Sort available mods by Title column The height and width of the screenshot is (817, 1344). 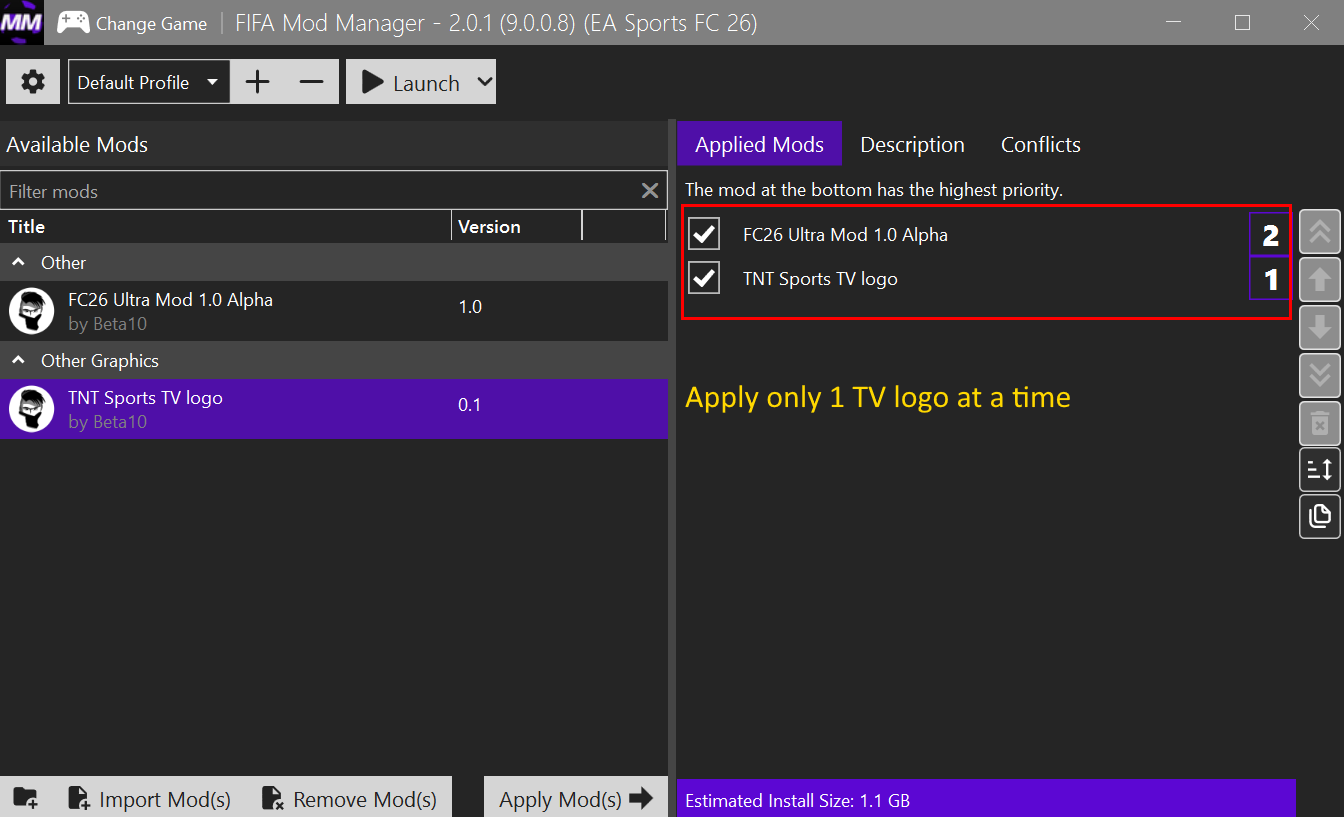(226, 227)
